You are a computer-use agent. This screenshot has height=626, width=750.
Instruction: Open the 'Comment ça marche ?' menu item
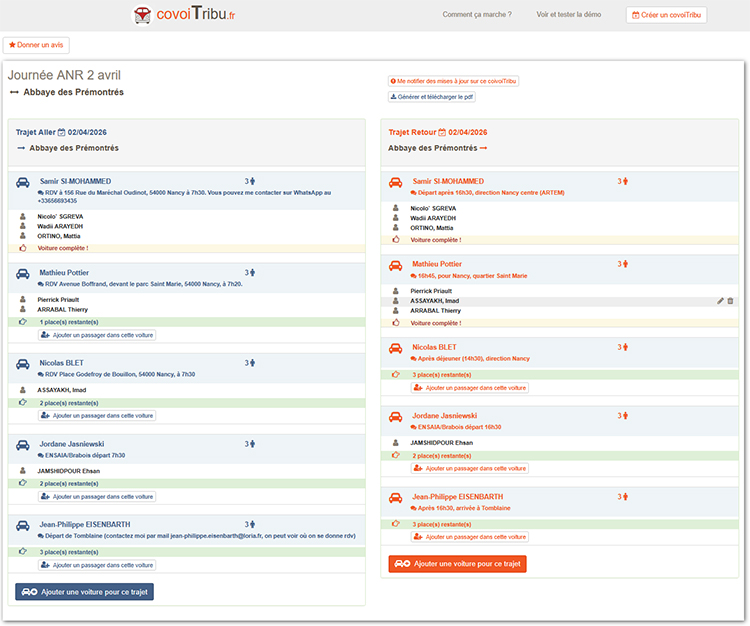(477, 15)
